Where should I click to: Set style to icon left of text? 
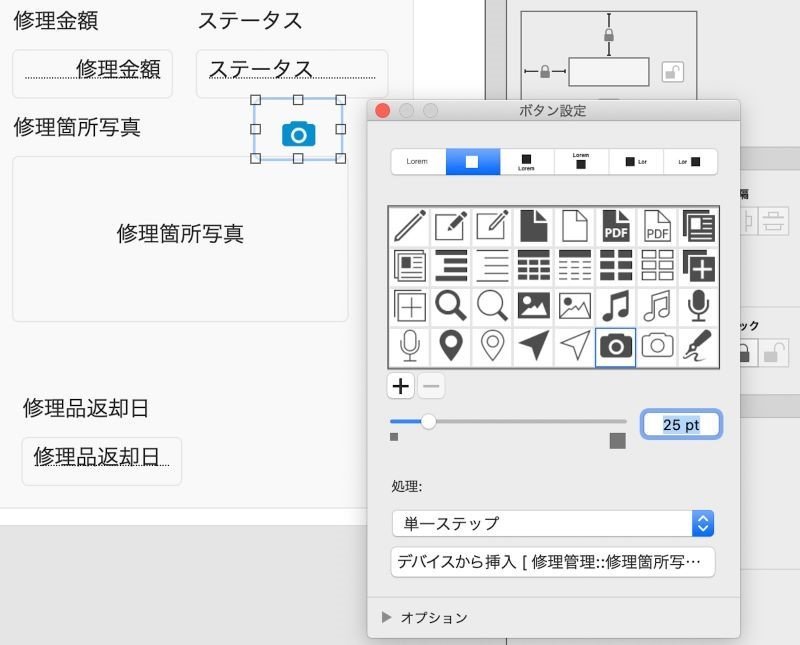tap(636, 162)
